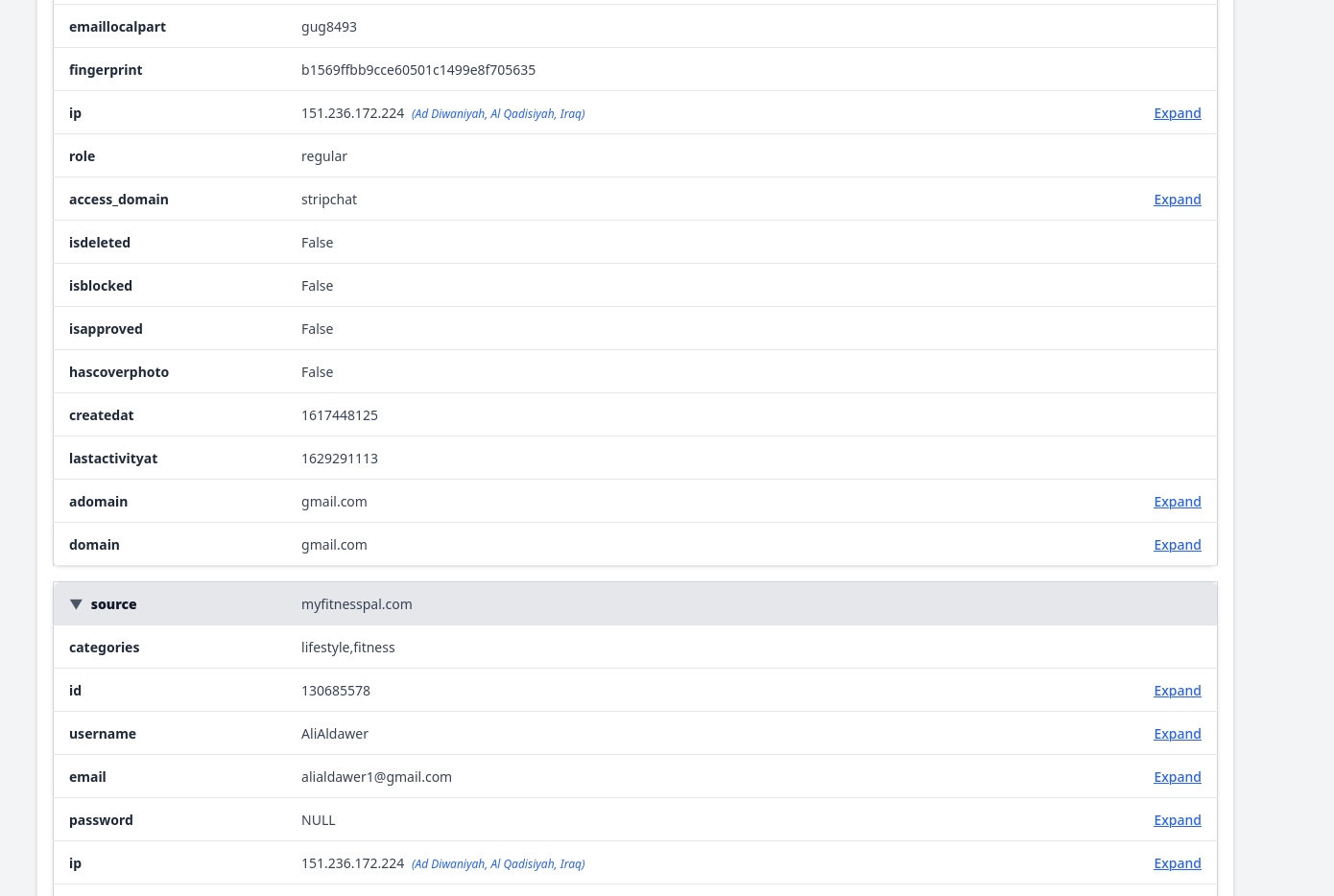Expand the password NULL row
The image size is (1334, 896).
[1177, 820]
